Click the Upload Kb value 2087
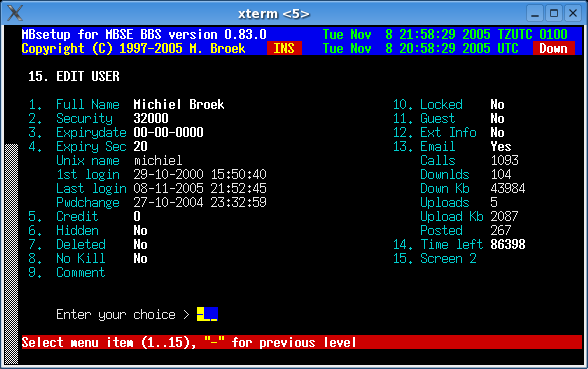The width and height of the screenshot is (588, 369). pyautogui.click(x=504, y=216)
